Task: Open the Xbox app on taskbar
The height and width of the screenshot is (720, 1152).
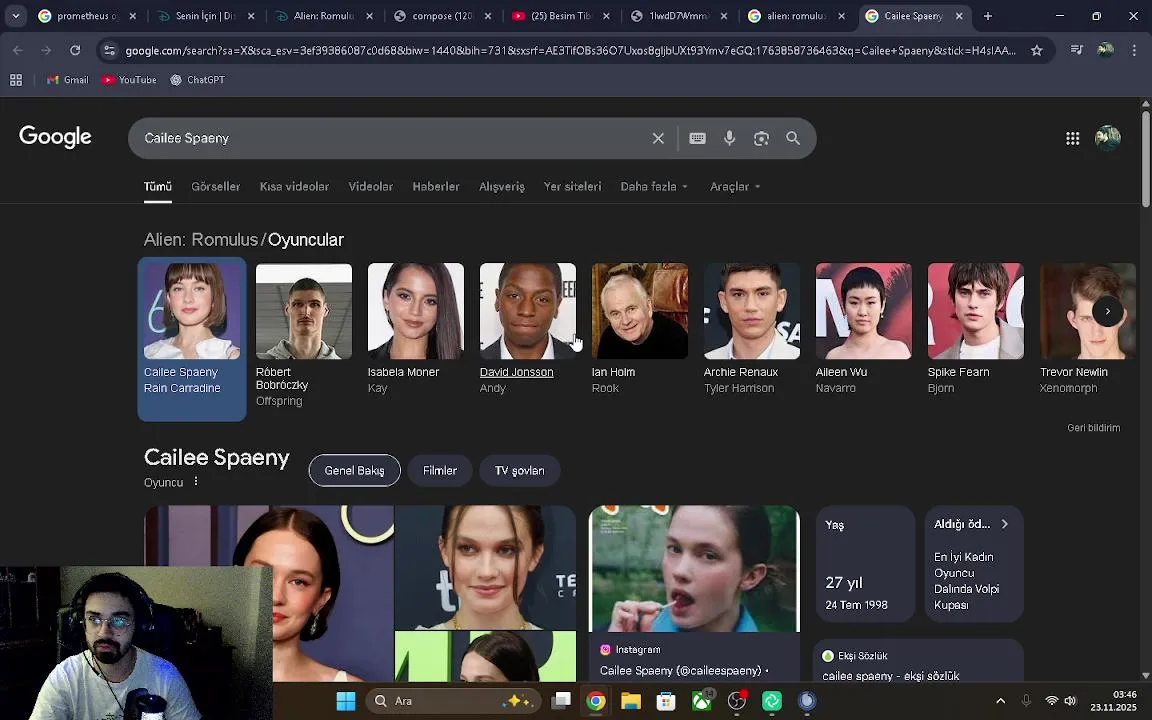Action: point(702,701)
